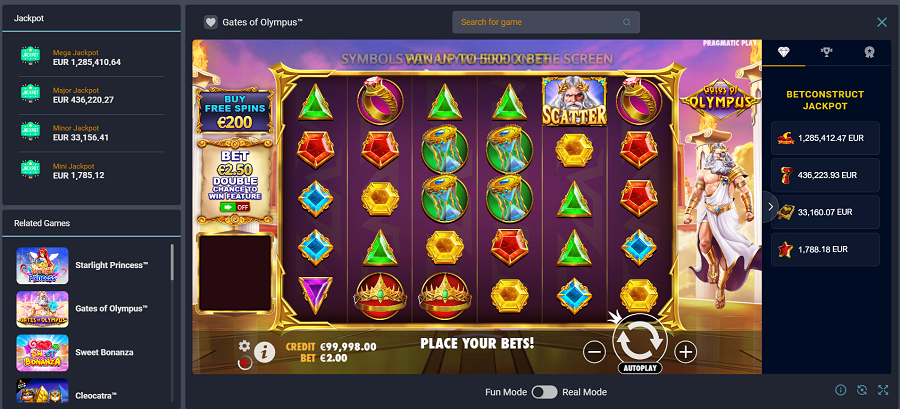900x409 pixels.
Task: Click the Related Games scrollbar
Action: point(172,262)
